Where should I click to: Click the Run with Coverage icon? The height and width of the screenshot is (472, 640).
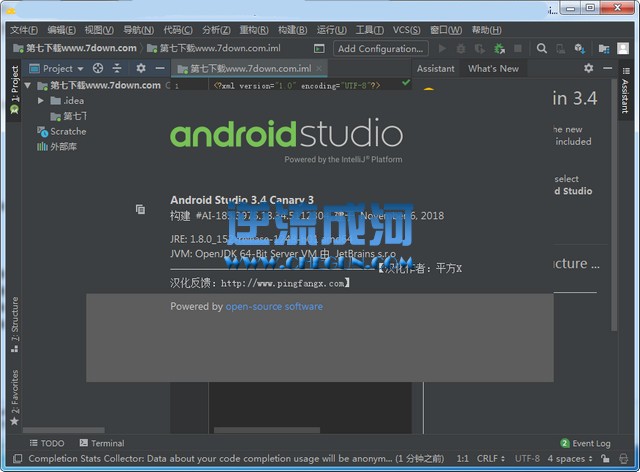pos(480,49)
